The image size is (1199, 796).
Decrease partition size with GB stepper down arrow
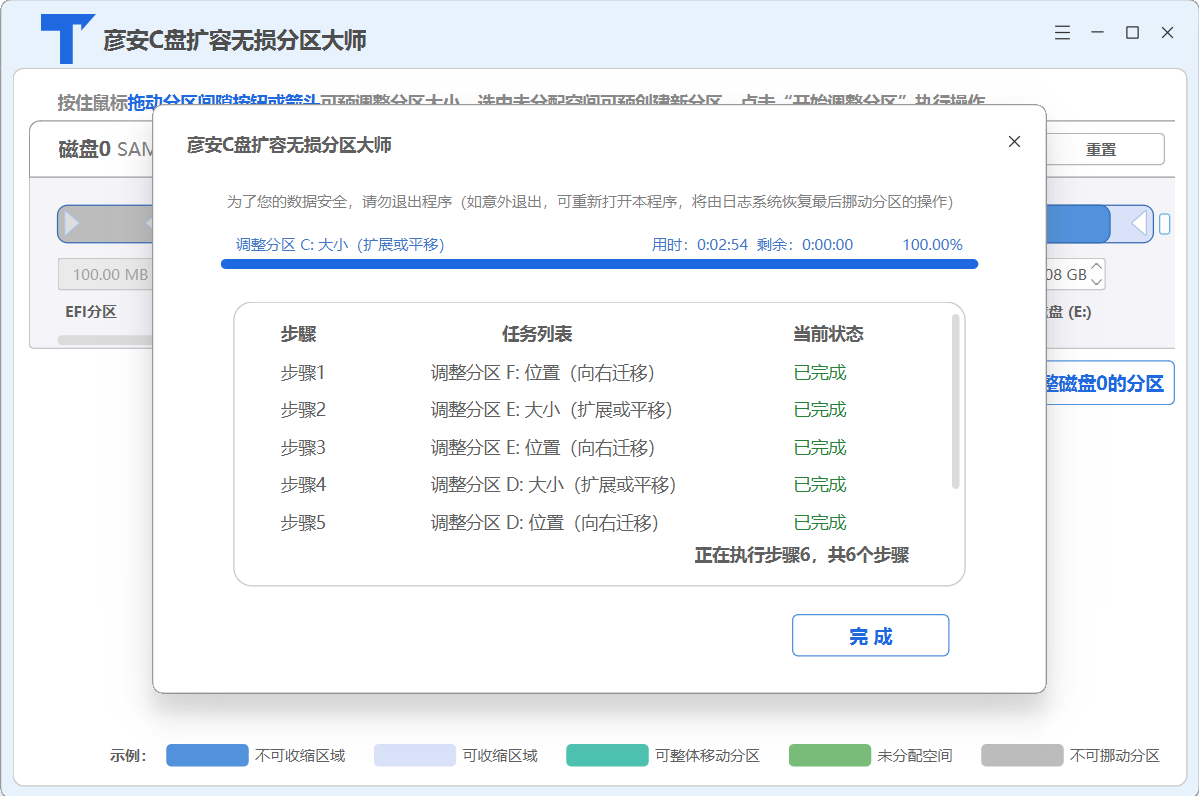pos(1097,281)
